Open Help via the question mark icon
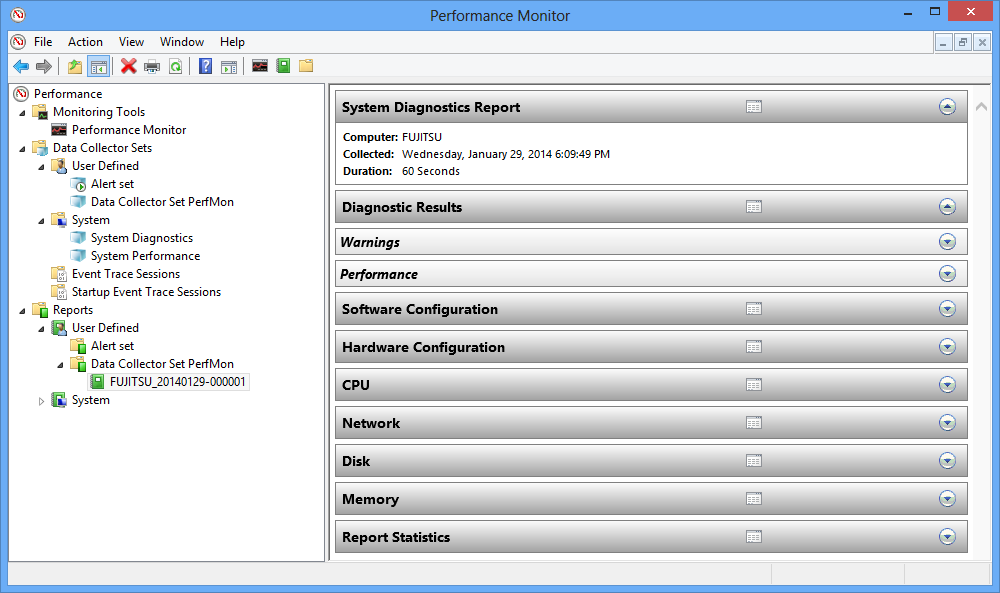Viewport: 1000px width, 593px height. (x=205, y=66)
